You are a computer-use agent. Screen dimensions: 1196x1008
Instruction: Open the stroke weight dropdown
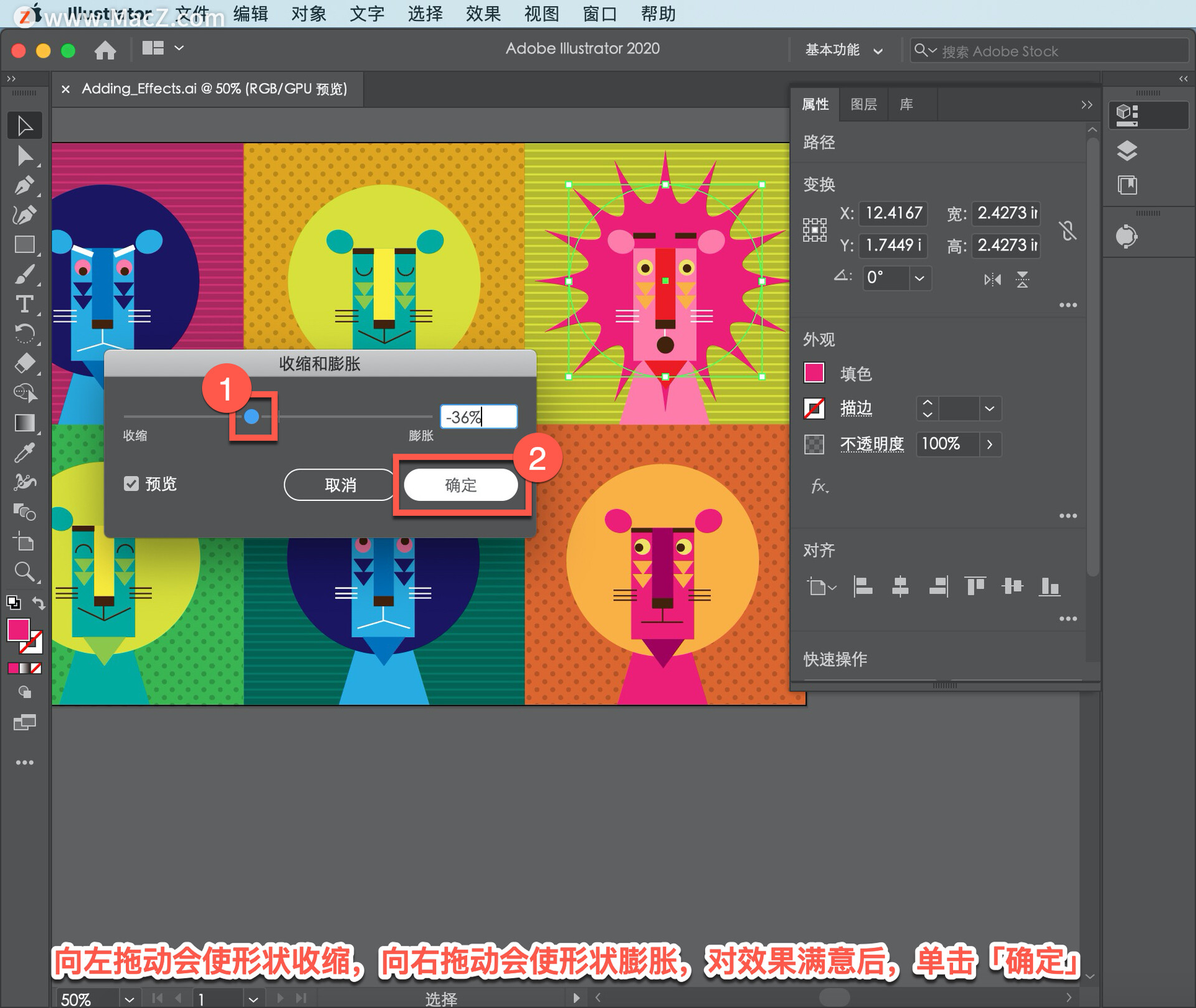click(989, 409)
